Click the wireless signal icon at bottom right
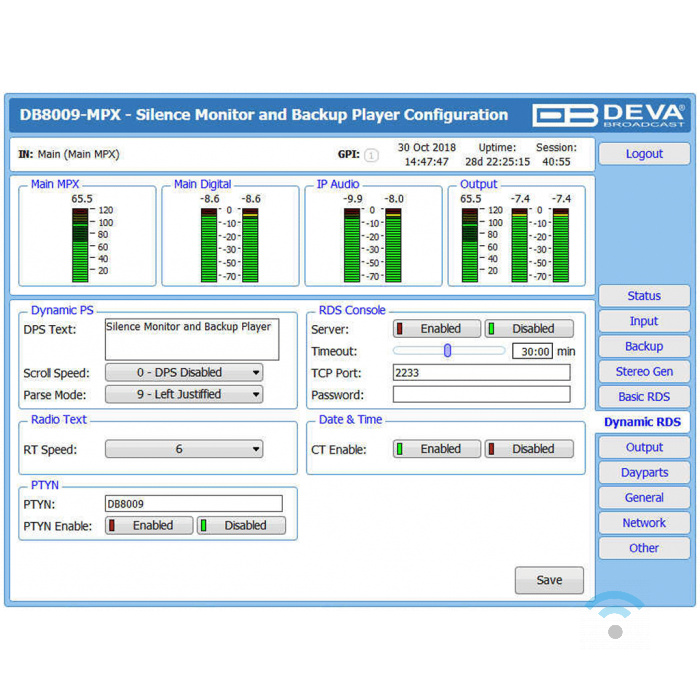Viewport: 700px width, 700px height. click(x=615, y=619)
